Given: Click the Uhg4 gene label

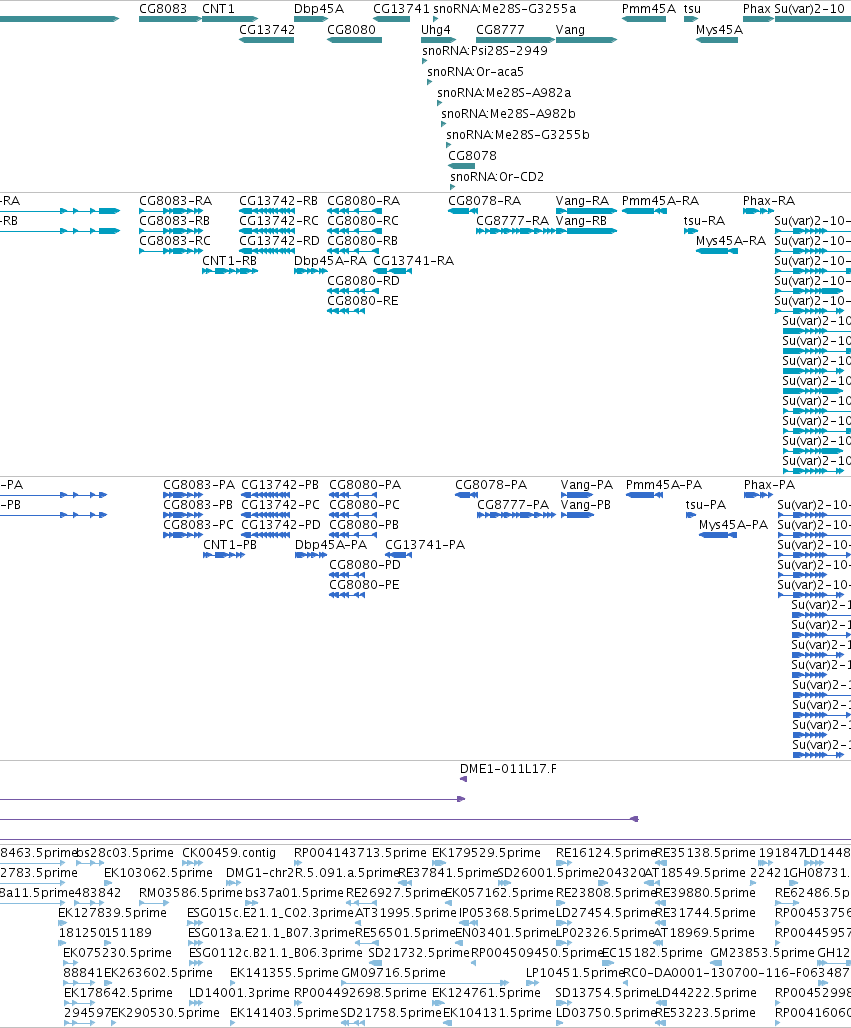Looking at the screenshot, I should [435, 30].
